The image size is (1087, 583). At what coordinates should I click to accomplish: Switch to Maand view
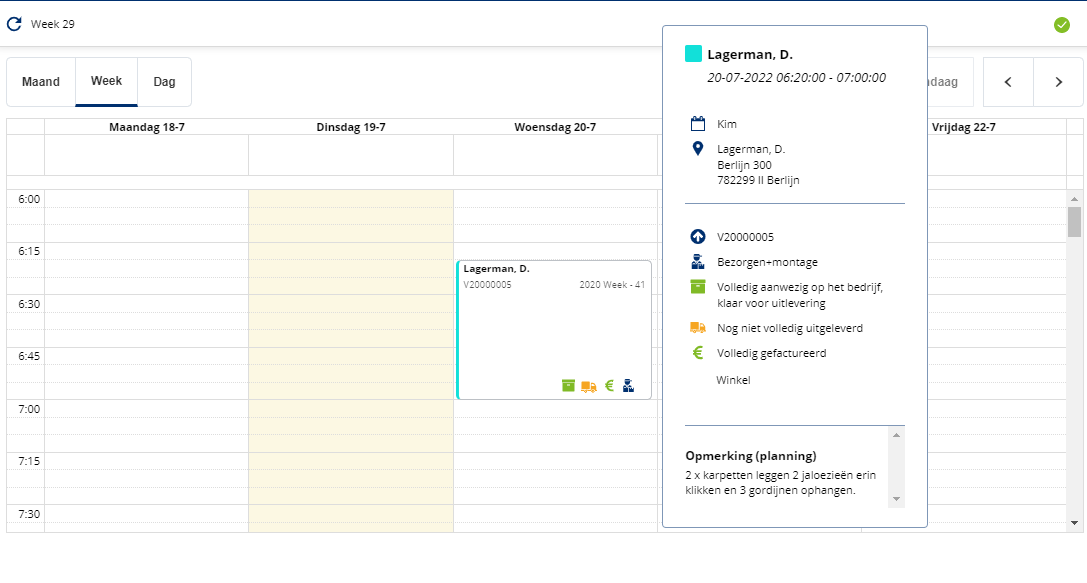[x=41, y=82]
